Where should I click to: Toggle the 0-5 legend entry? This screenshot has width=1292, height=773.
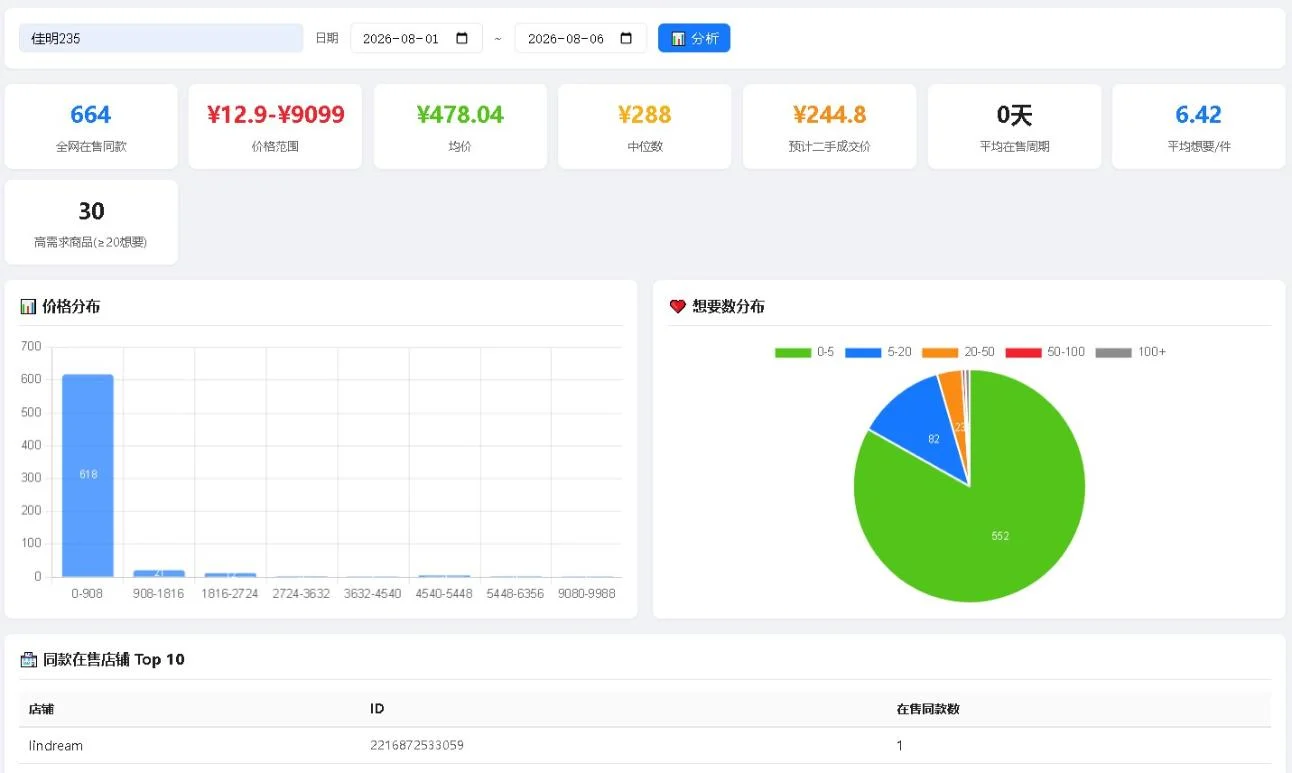coord(804,352)
